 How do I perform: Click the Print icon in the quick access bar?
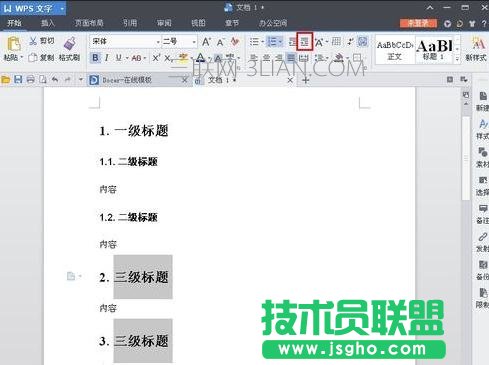click(x=30, y=80)
